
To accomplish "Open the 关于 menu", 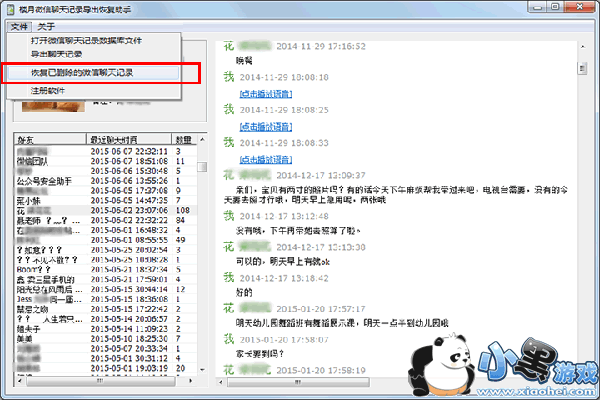I will click(46, 27).
